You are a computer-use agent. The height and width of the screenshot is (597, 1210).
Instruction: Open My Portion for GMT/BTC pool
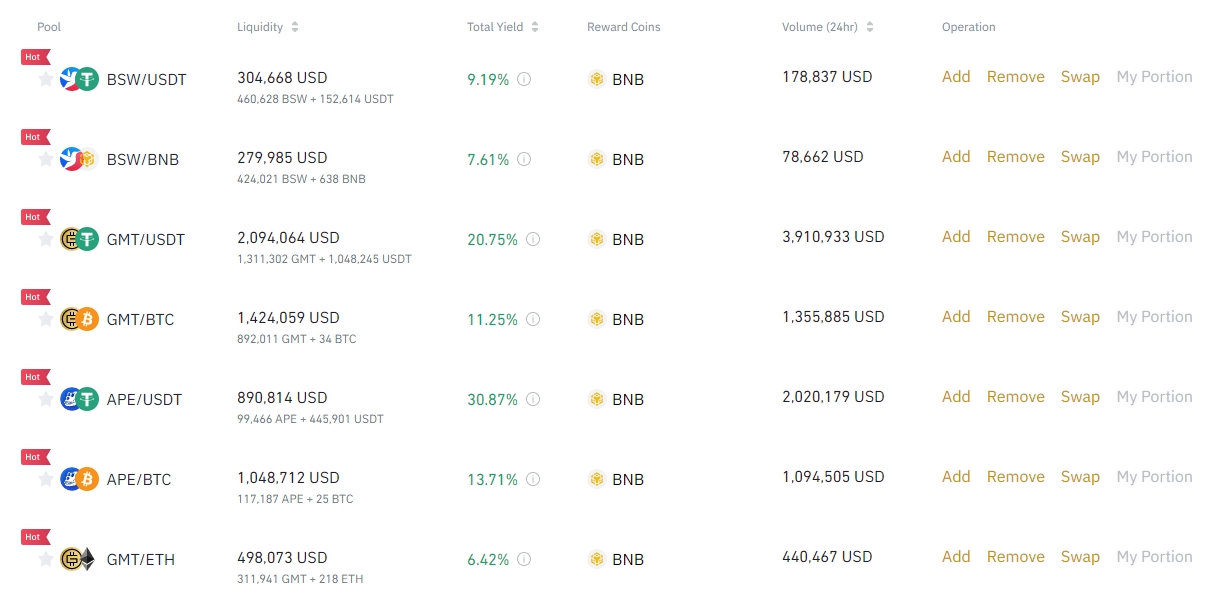coord(1154,317)
